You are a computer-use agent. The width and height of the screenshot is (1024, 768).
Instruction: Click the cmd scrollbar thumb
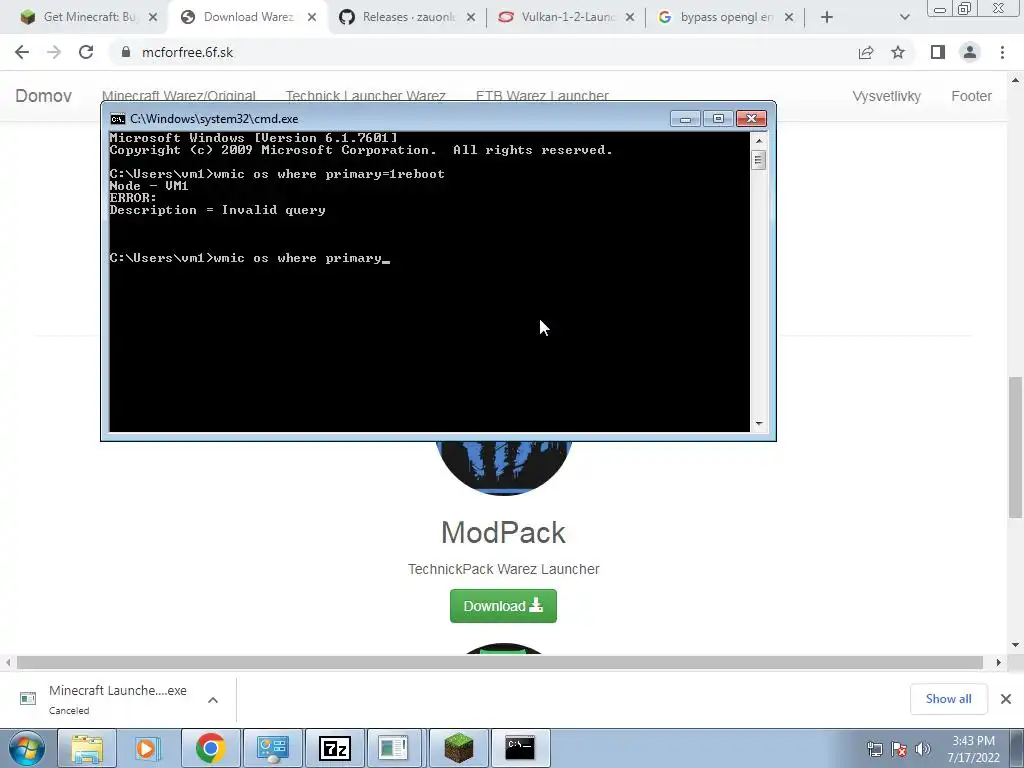tap(759, 160)
